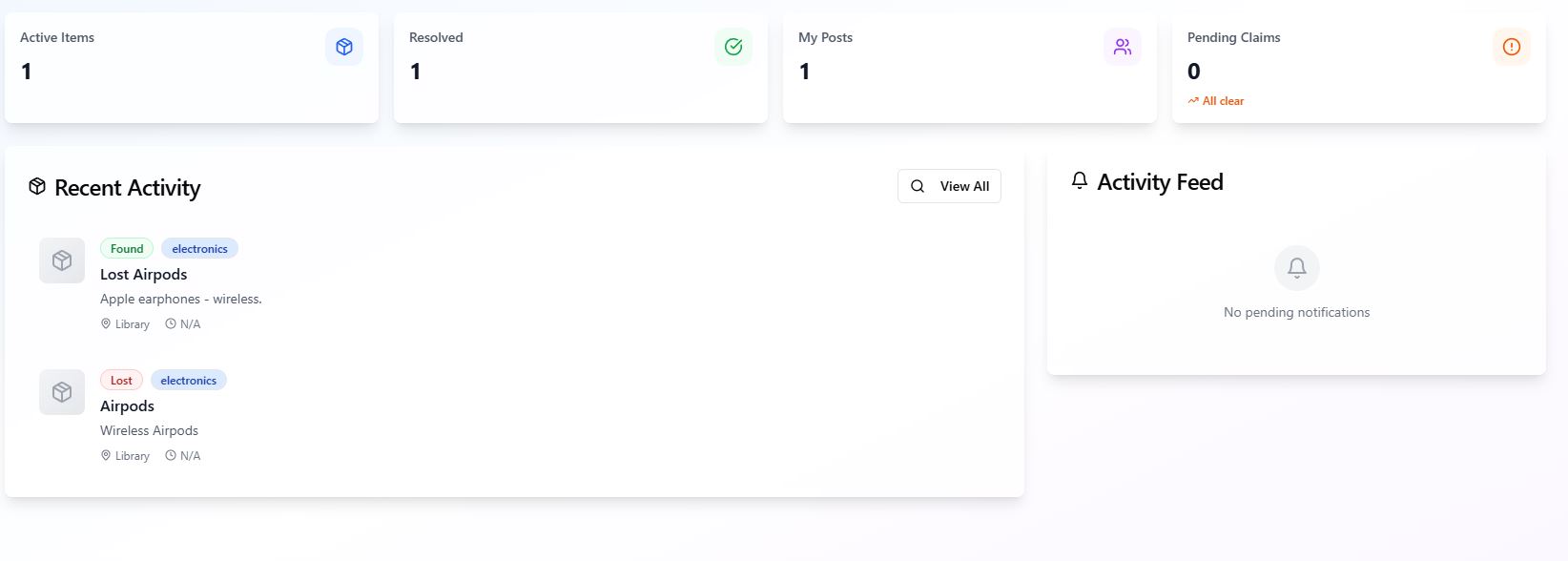The height and width of the screenshot is (561, 1568).
Task: Click the Active Items package icon
Action: click(344, 46)
